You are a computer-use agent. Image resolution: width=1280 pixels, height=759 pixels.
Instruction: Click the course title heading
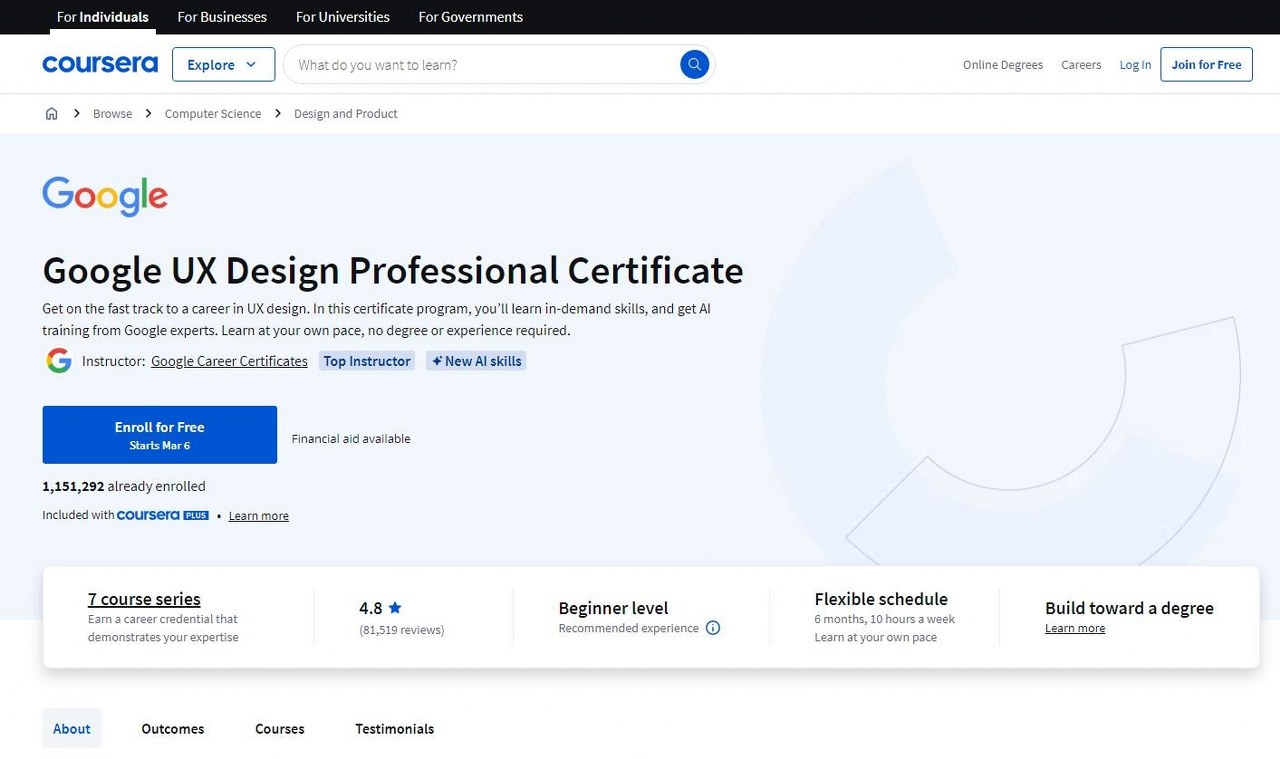tap(393, 270)
